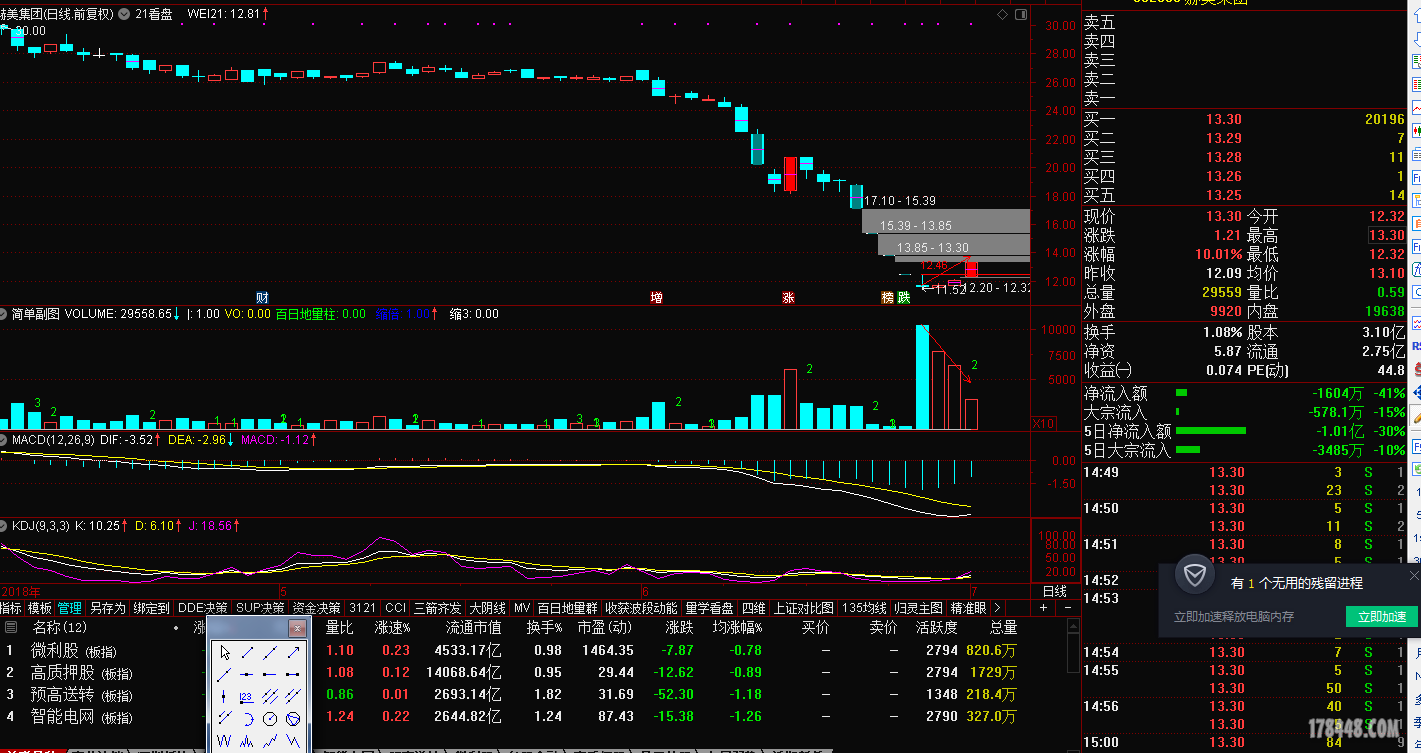Sort list by 流通市值 column header
The image size is (1421, 753).
coord(474,628)
